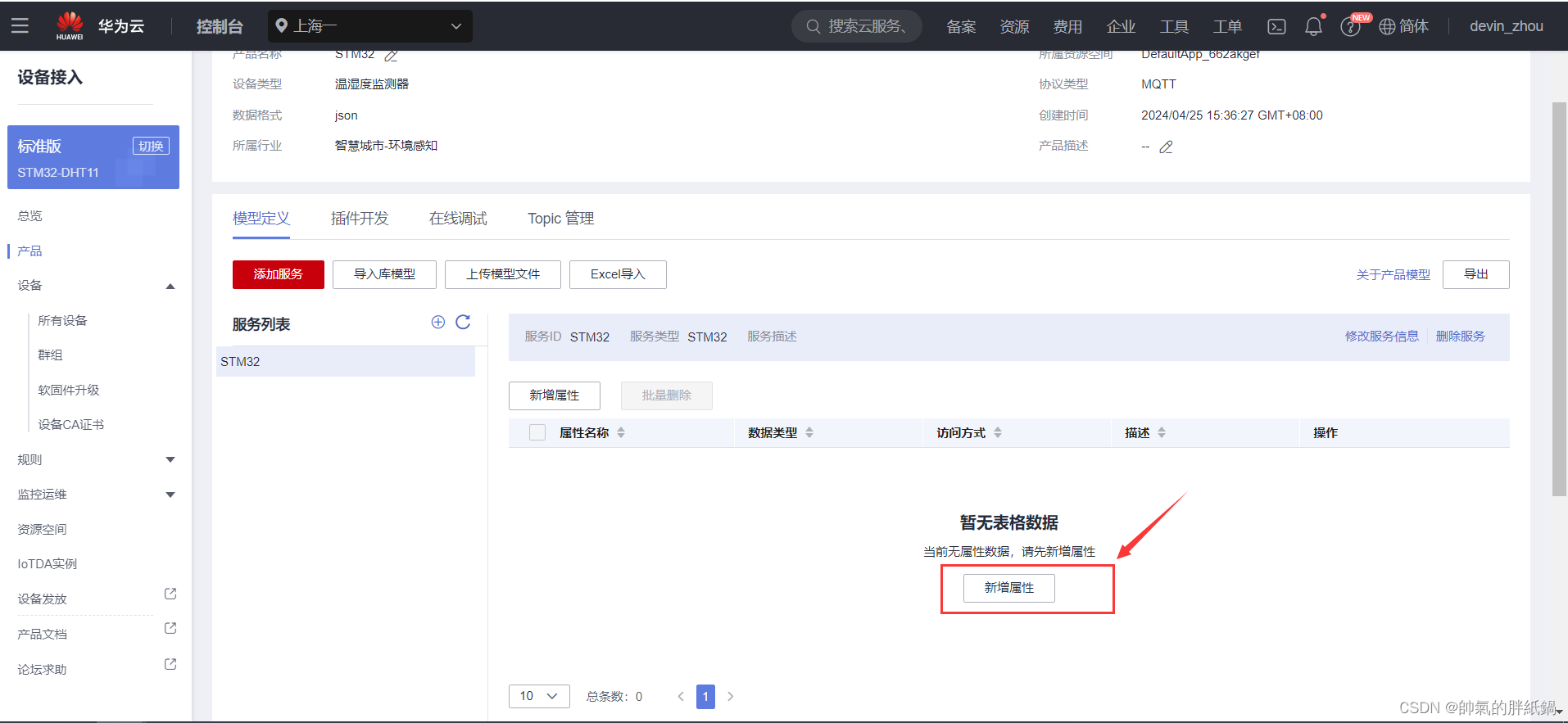Click the cloud service search field
This screenshot has width=1568, height=723.
[x=857, y=26]
